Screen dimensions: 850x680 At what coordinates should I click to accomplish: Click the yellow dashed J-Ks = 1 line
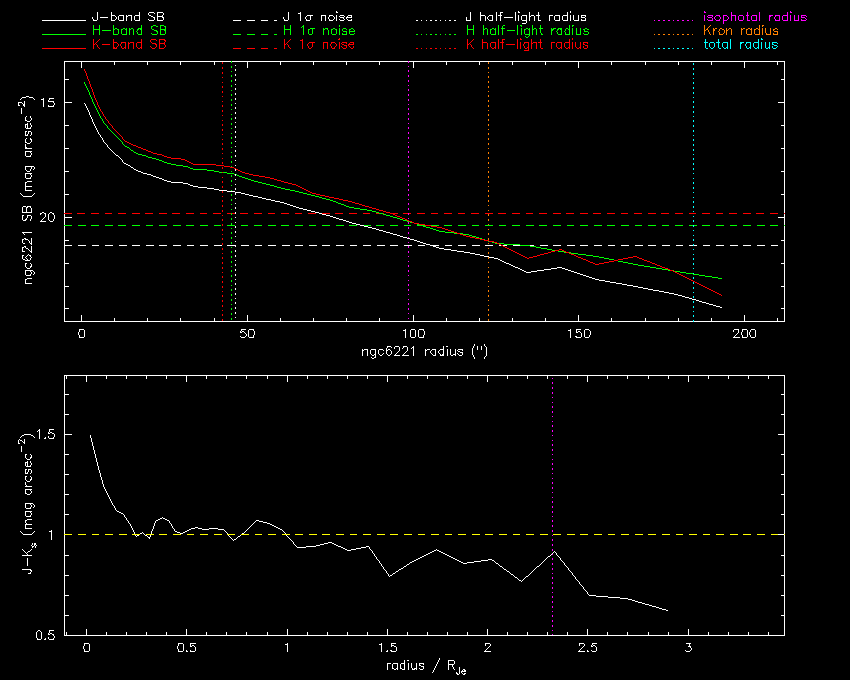424,535
